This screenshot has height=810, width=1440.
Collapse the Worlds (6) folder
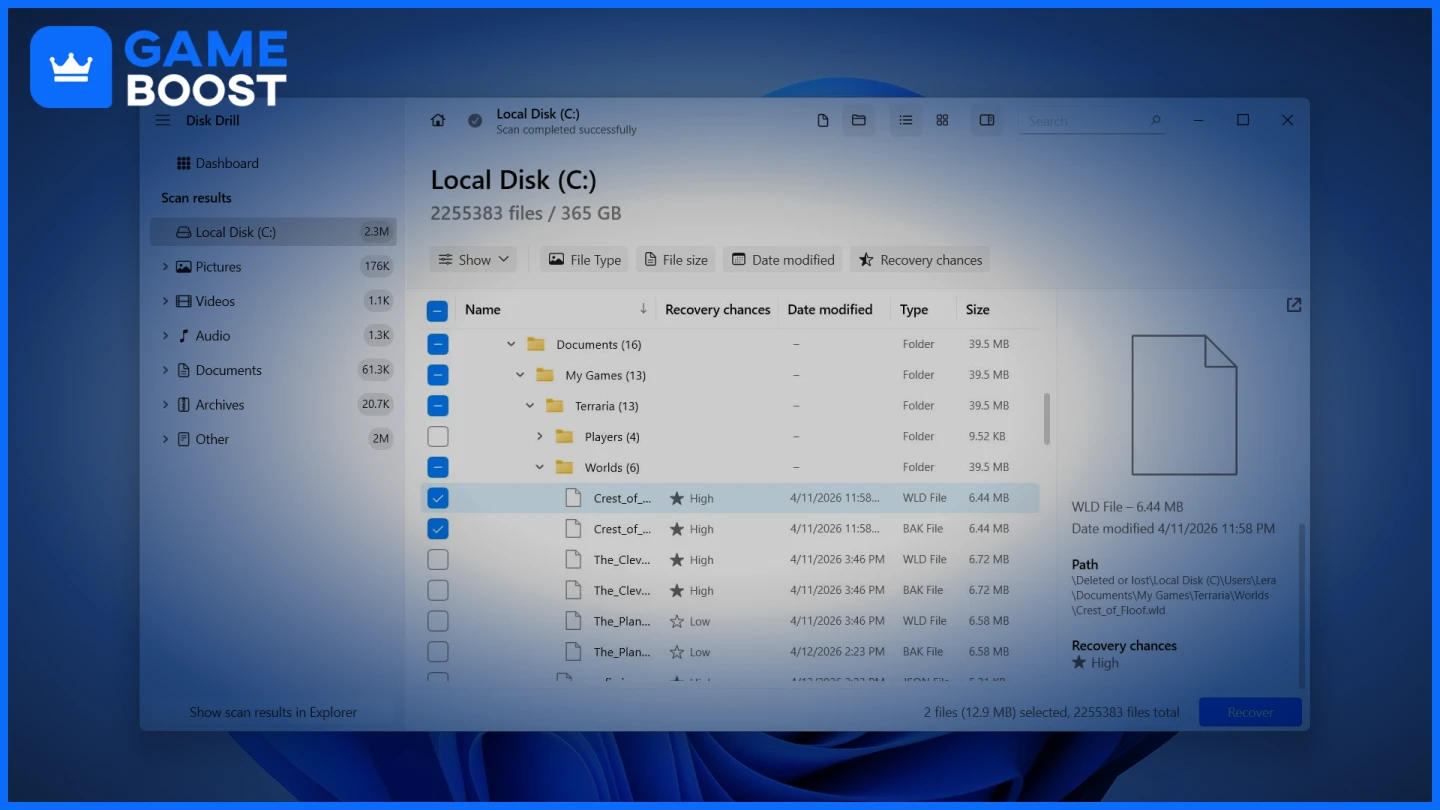point(539,467)
